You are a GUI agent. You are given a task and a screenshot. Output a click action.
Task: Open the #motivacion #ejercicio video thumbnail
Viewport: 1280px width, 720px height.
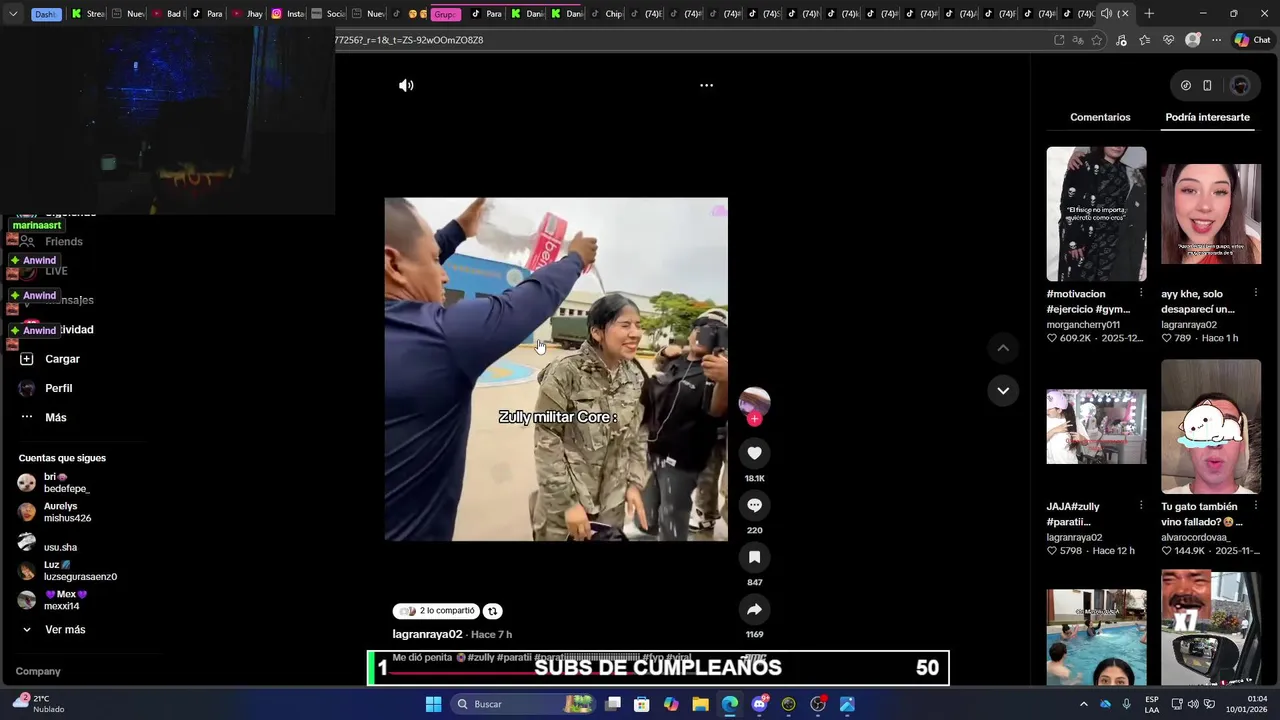pyautogui.click(x=1096, y=214)
